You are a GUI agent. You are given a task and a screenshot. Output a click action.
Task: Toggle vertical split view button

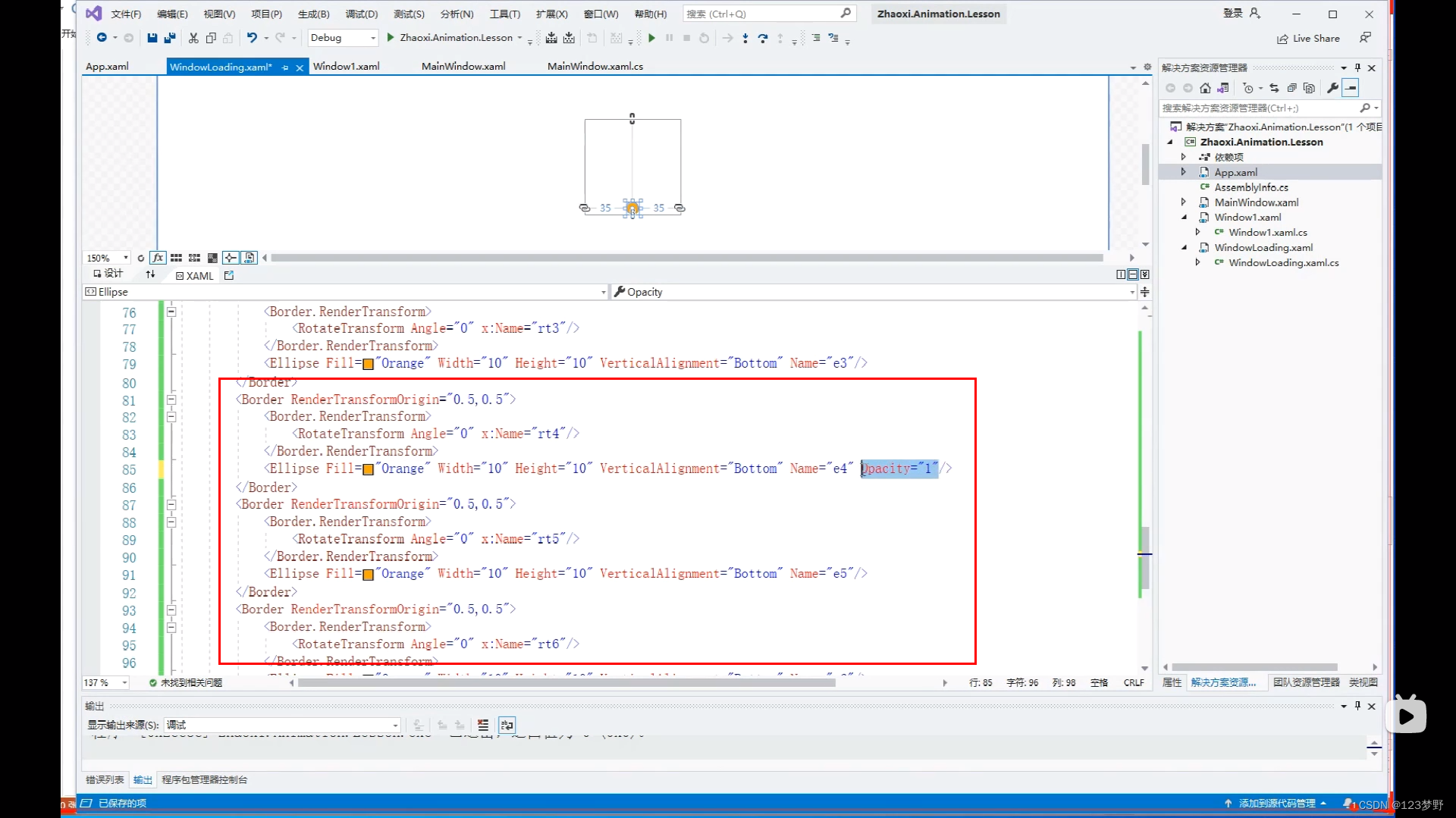[1121, 274]
